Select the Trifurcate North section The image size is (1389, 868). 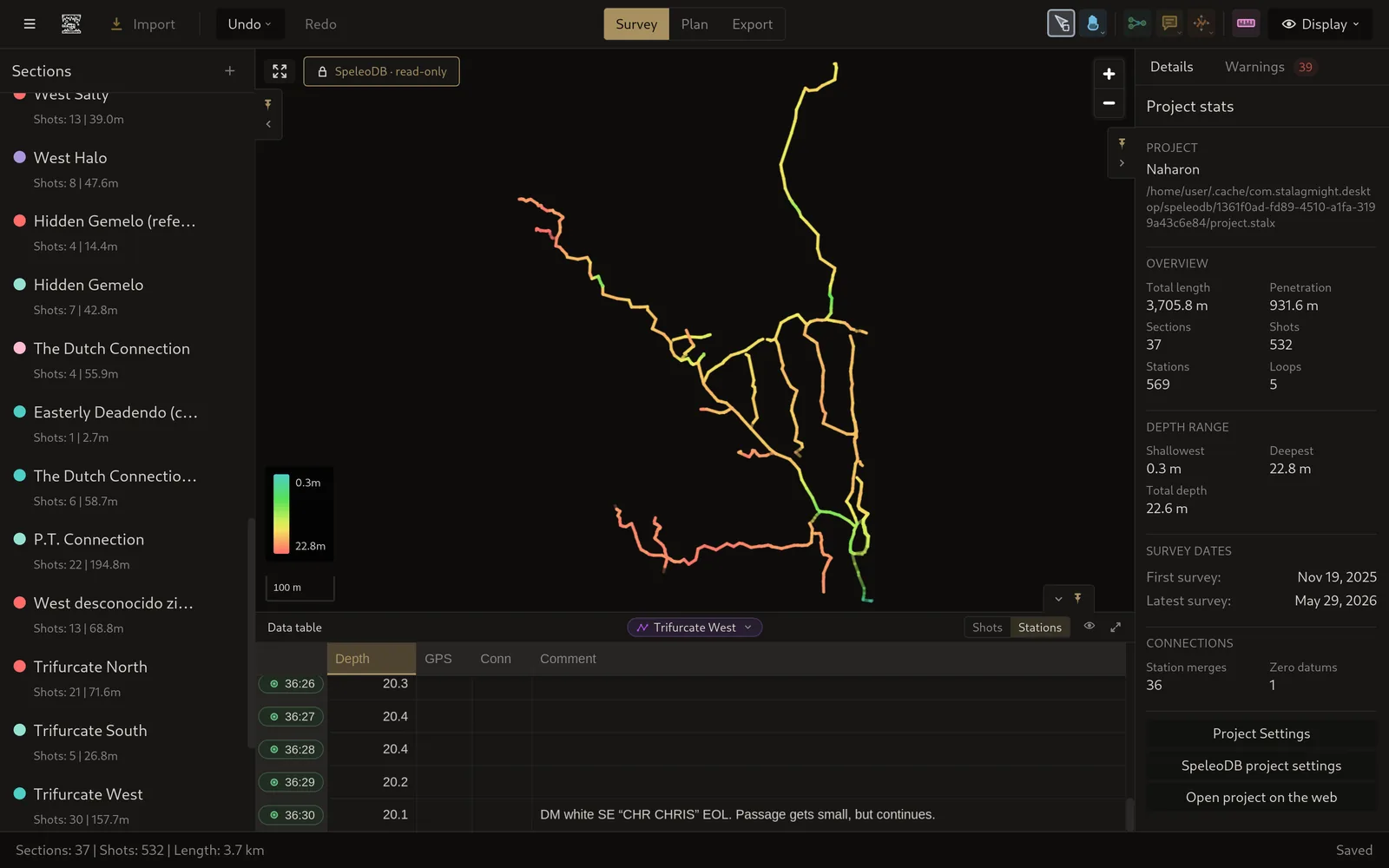124,679
